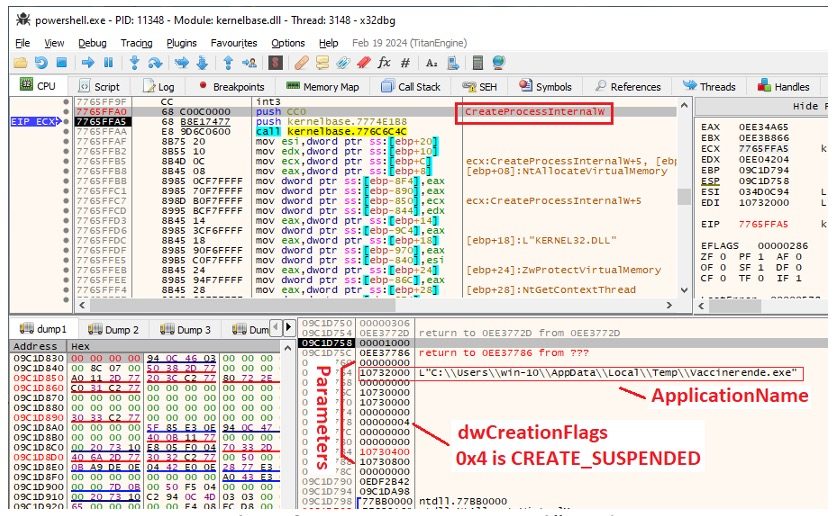Toggle breakpoint dot at address 7765FFB8
Viewport: 835px width, 516px height.
point(67,171)
